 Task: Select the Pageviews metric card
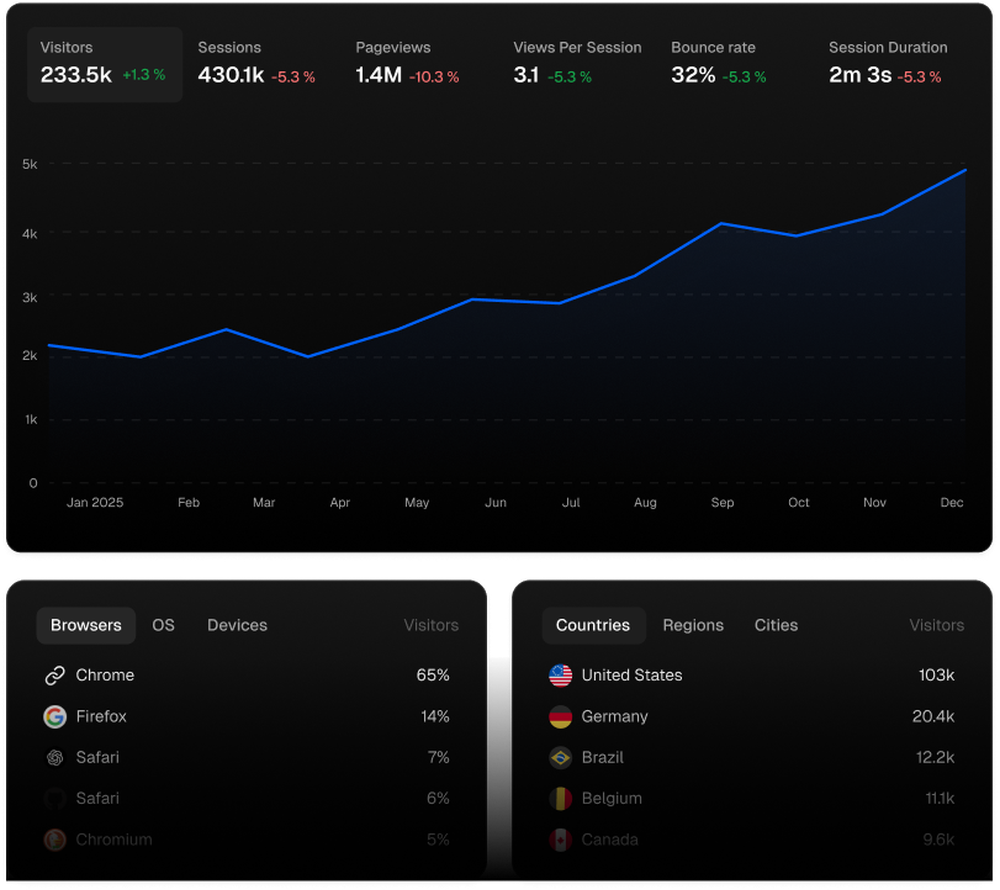pyautogui.click(x=407, y=64)
